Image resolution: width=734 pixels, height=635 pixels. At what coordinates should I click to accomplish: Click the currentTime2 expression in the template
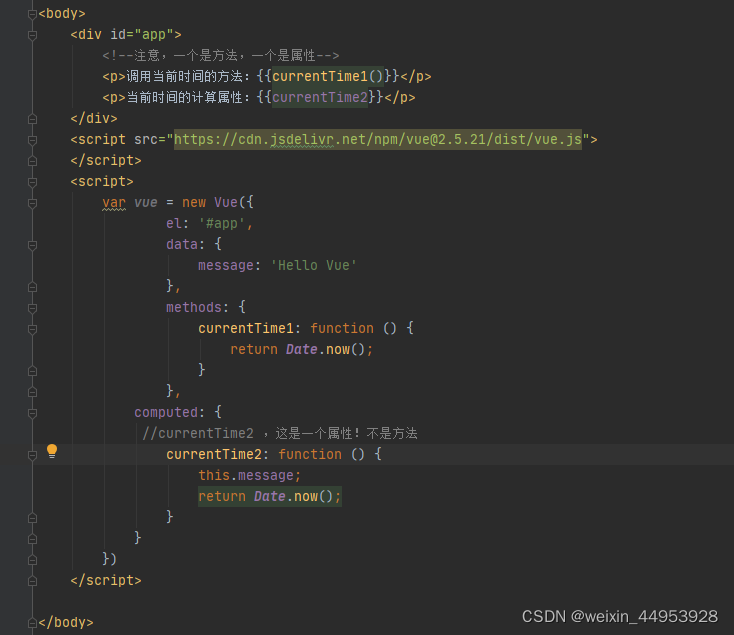320,97
